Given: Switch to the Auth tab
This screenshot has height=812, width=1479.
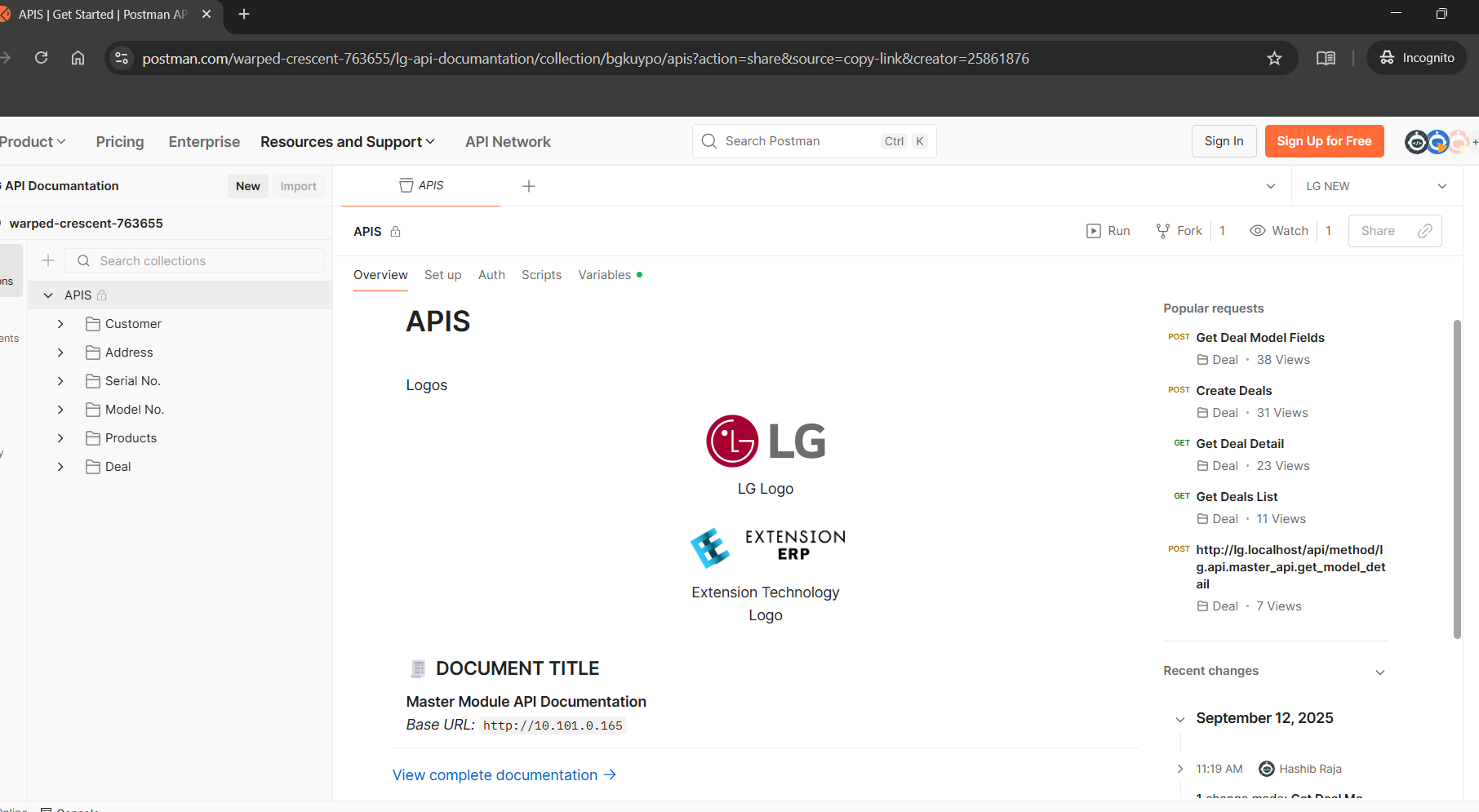Looking at the screenshot, I should click(491, 275).
